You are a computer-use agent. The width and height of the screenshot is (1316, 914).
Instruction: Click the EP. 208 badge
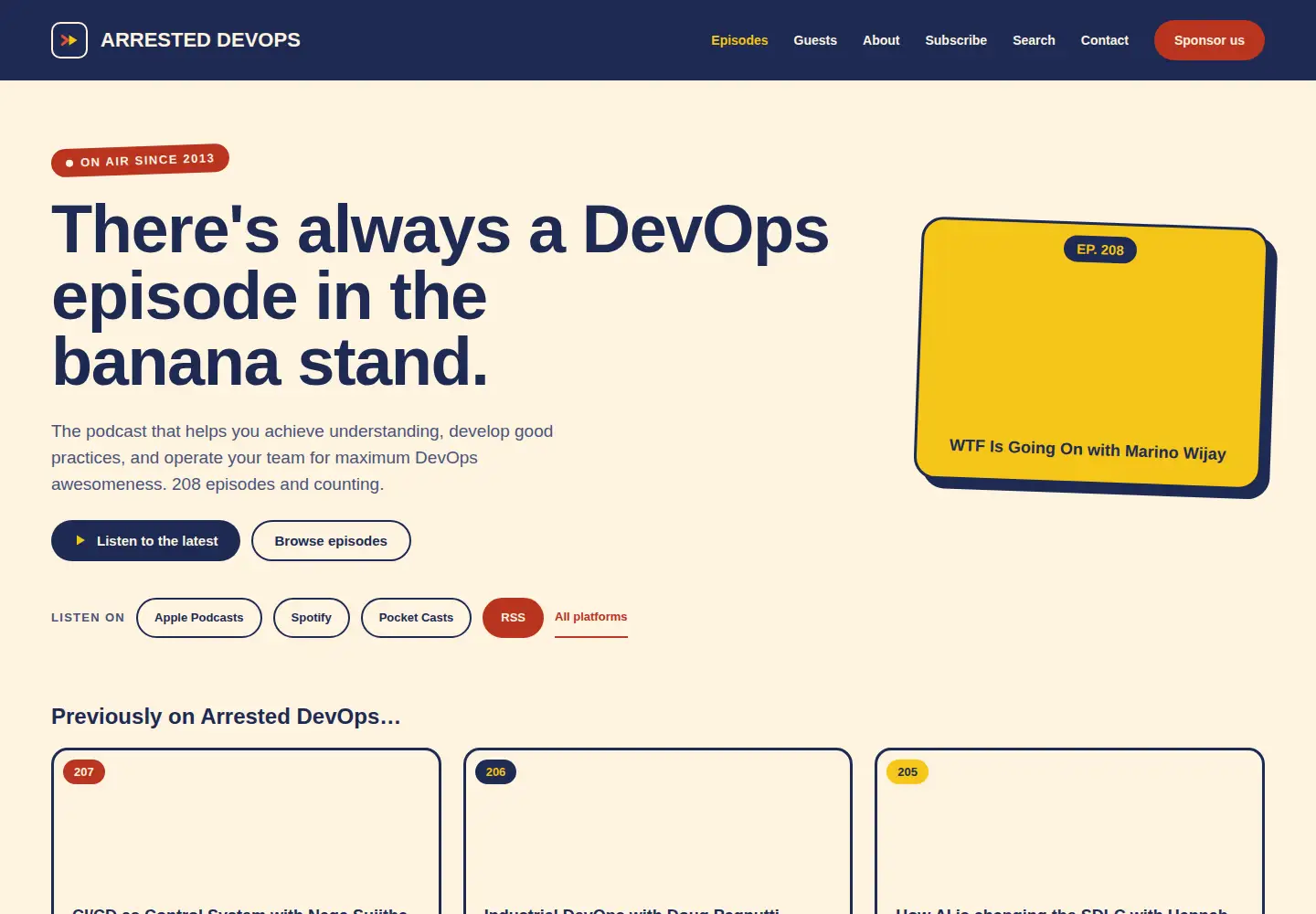(1100, 250)
